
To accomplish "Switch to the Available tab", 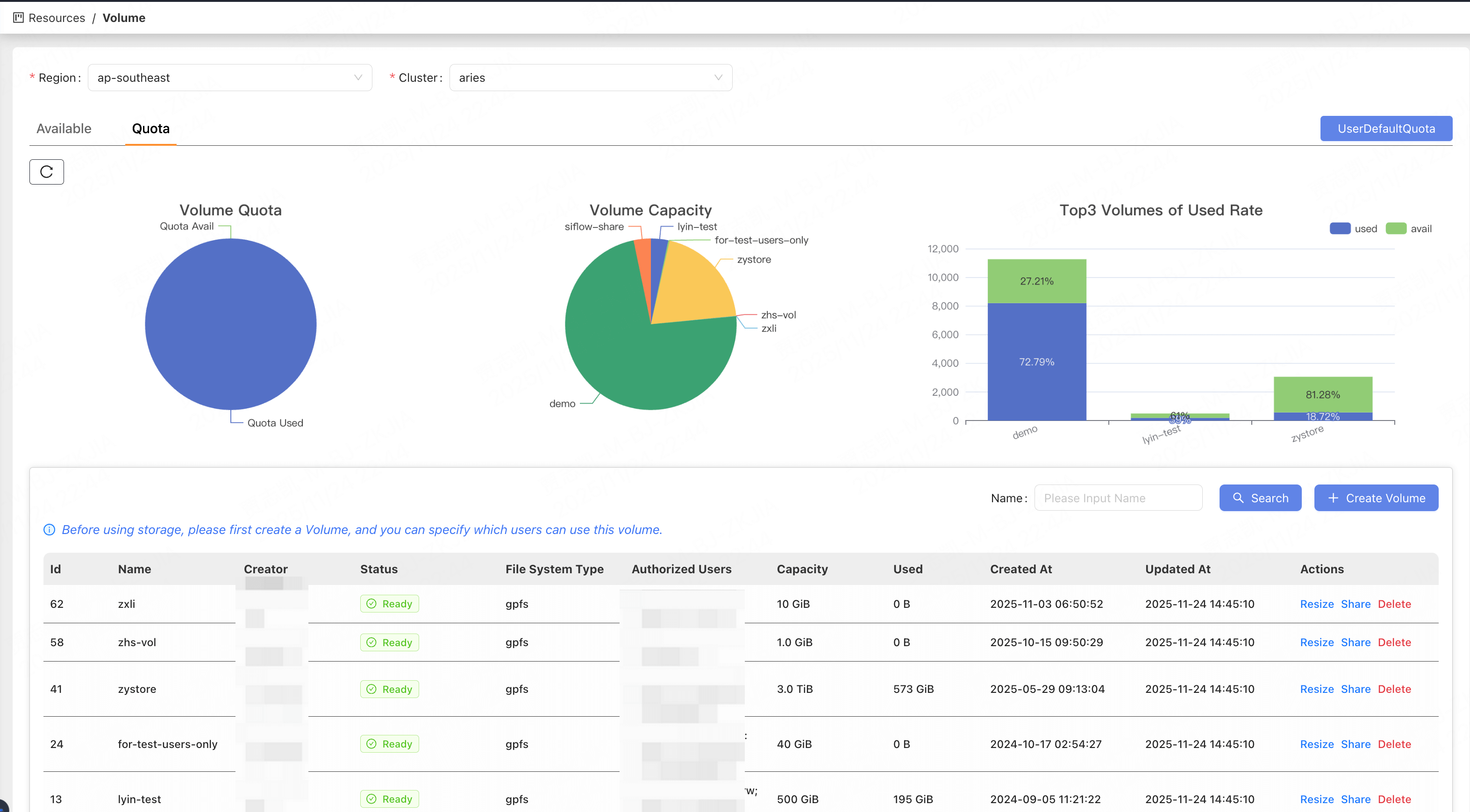I will click(64, 128).
